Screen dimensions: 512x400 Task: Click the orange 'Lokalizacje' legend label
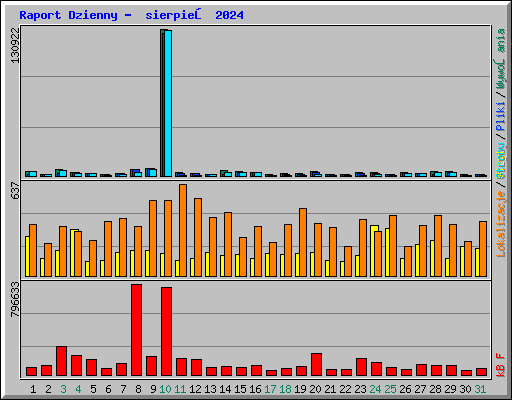(501, 223)
